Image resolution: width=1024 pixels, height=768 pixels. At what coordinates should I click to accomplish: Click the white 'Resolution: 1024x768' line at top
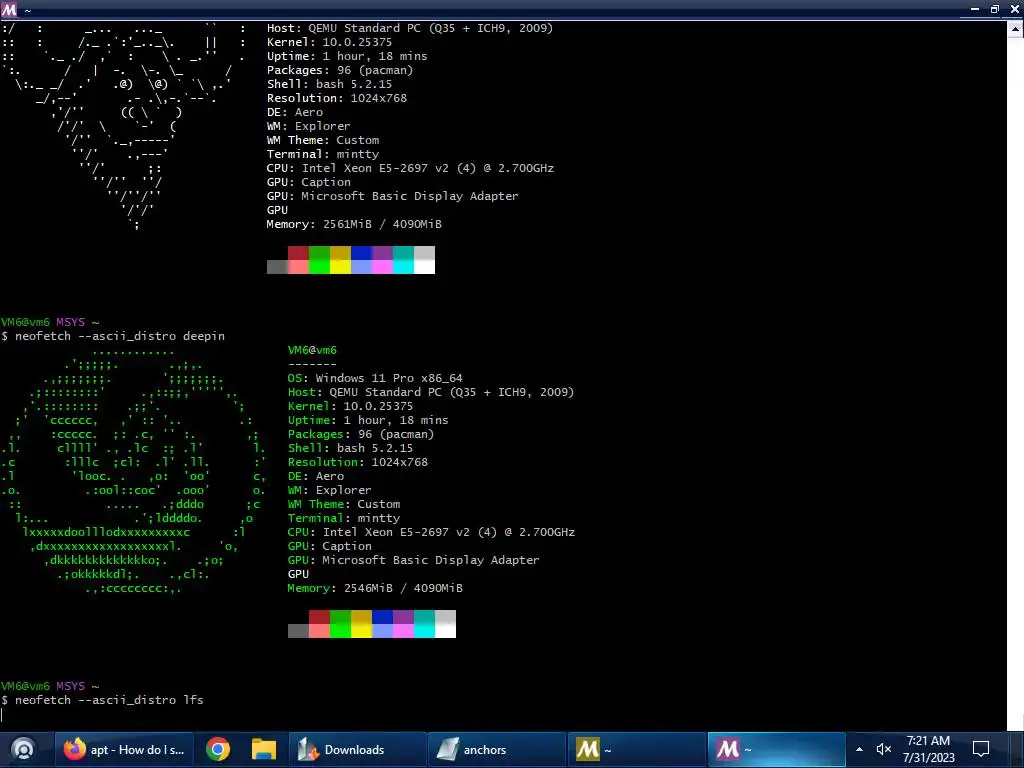tap(336, 98)
